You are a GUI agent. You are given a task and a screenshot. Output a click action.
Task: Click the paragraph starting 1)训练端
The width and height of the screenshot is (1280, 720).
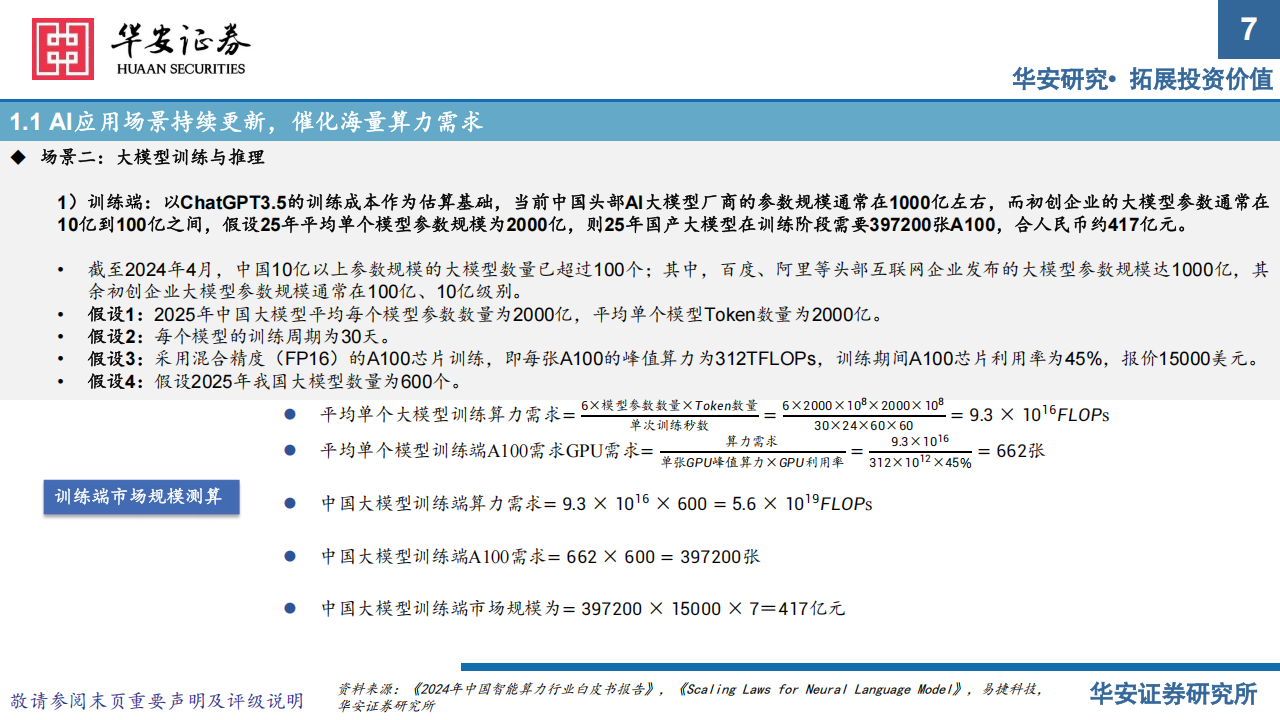(663, 213)
